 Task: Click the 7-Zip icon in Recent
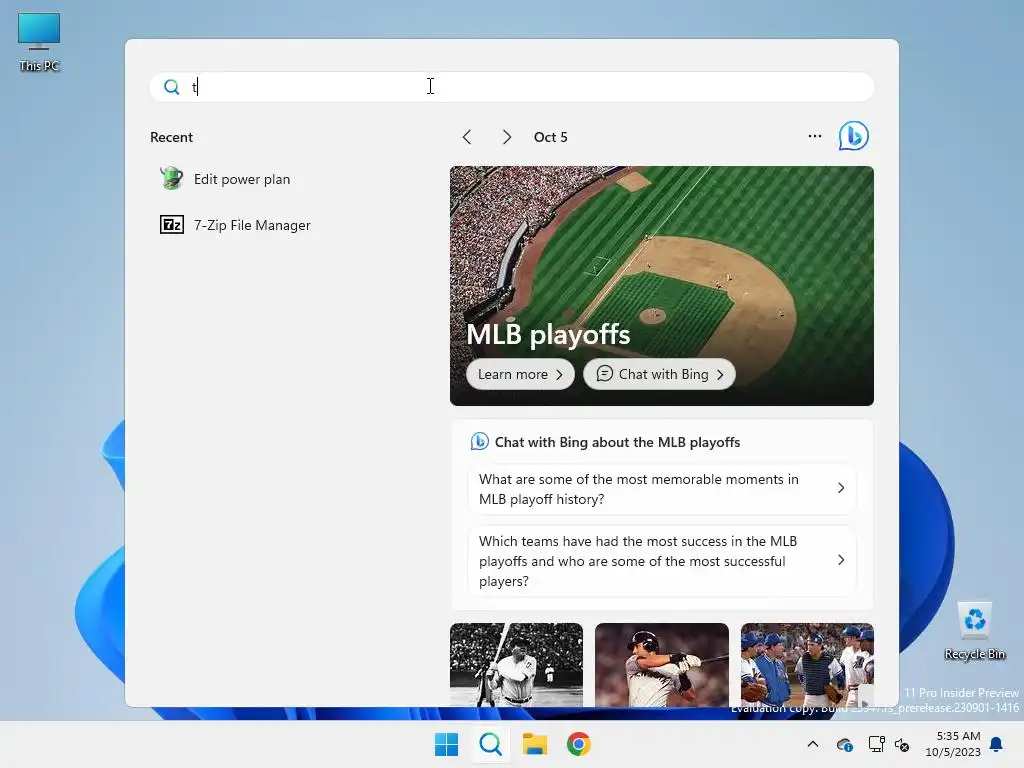[x=172, y=225]
